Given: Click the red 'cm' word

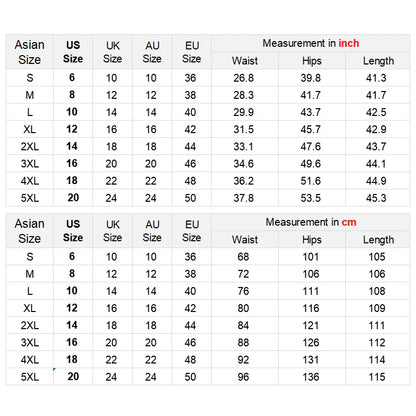Looking at the screenshot, I should point(349,222).
